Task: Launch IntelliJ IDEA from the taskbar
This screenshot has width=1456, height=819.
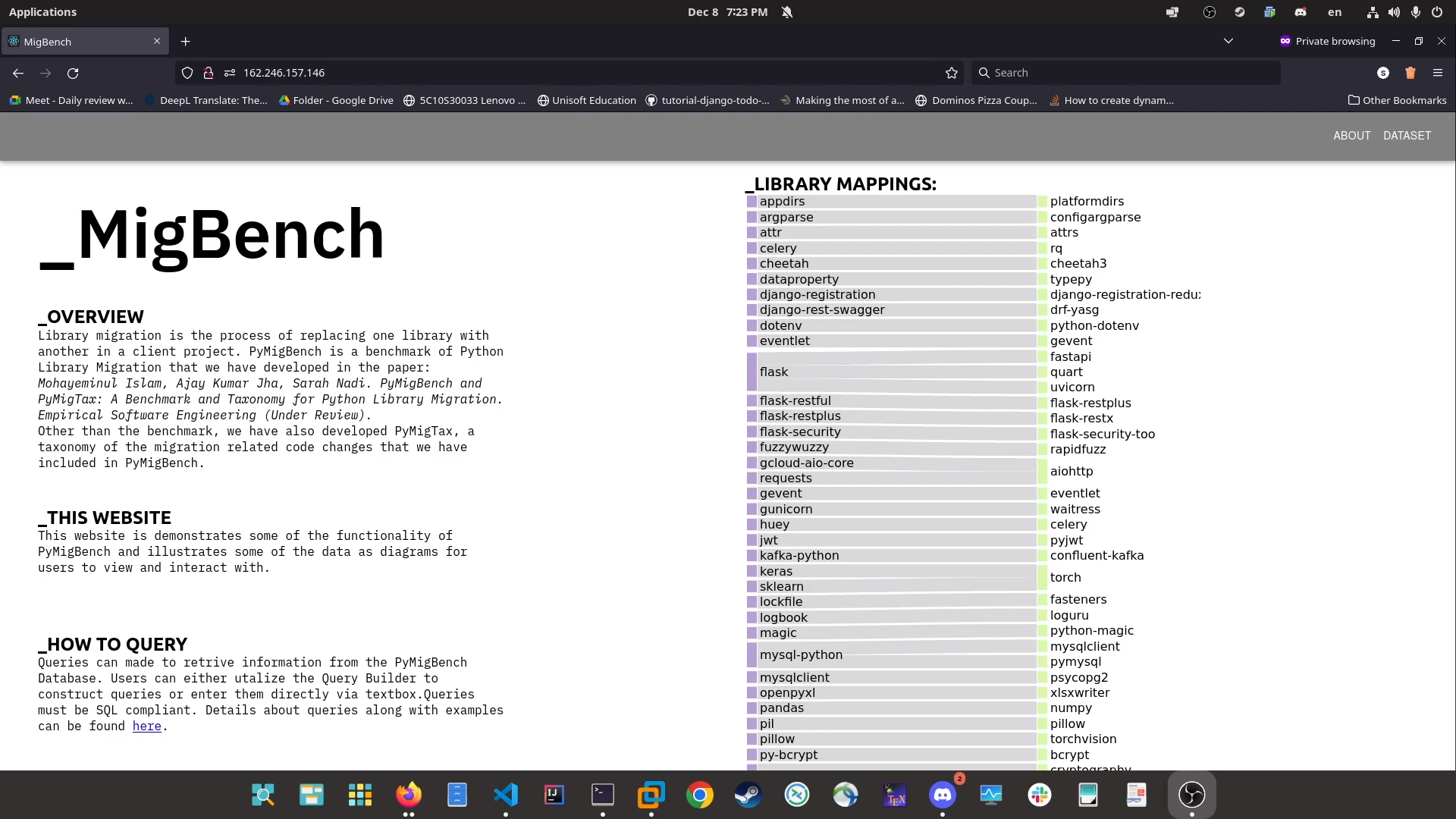Action: (x=554, y=795)
